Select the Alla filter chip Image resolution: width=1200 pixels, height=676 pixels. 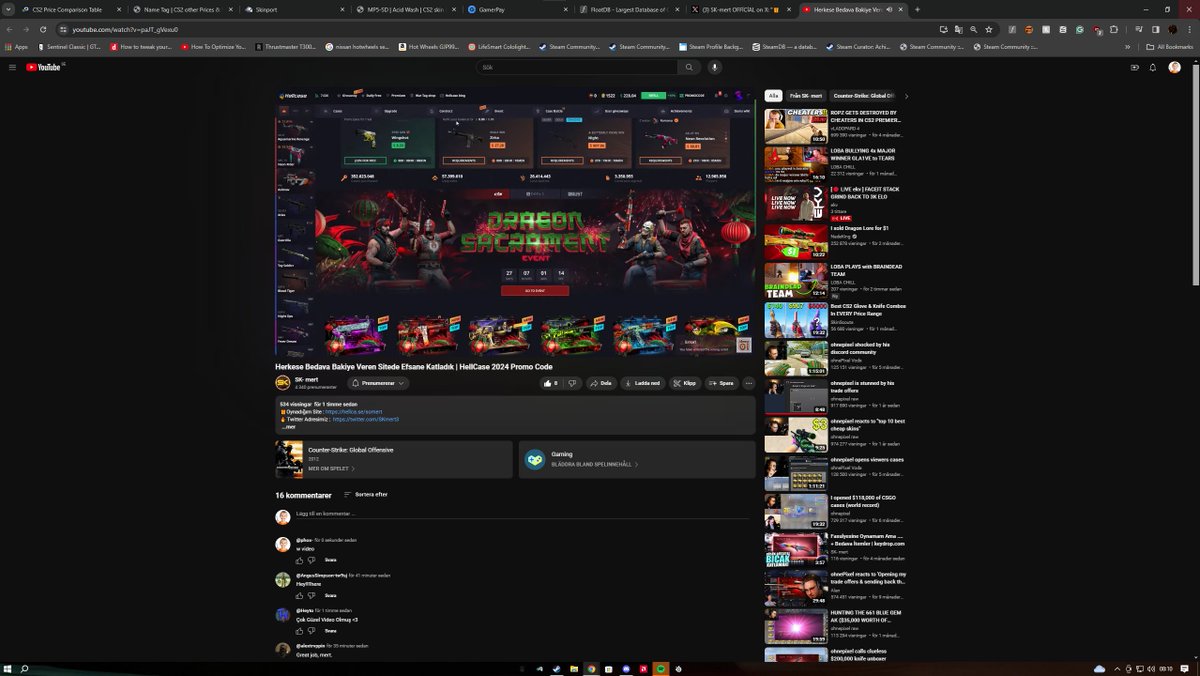pos(773,96)
